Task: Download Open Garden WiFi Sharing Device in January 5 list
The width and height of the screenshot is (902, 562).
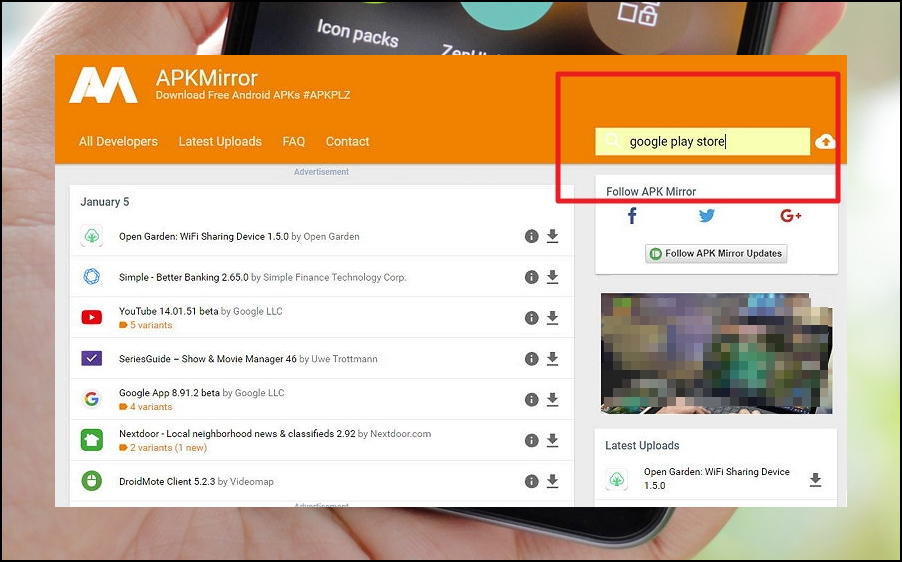Action: (x=552, y=236)
